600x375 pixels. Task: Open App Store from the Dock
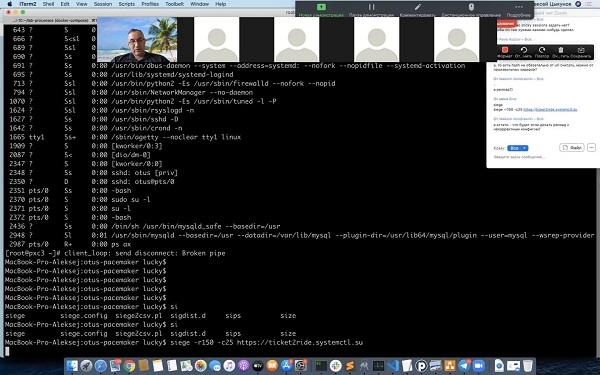pyautogui.click(x=286, y=365)
